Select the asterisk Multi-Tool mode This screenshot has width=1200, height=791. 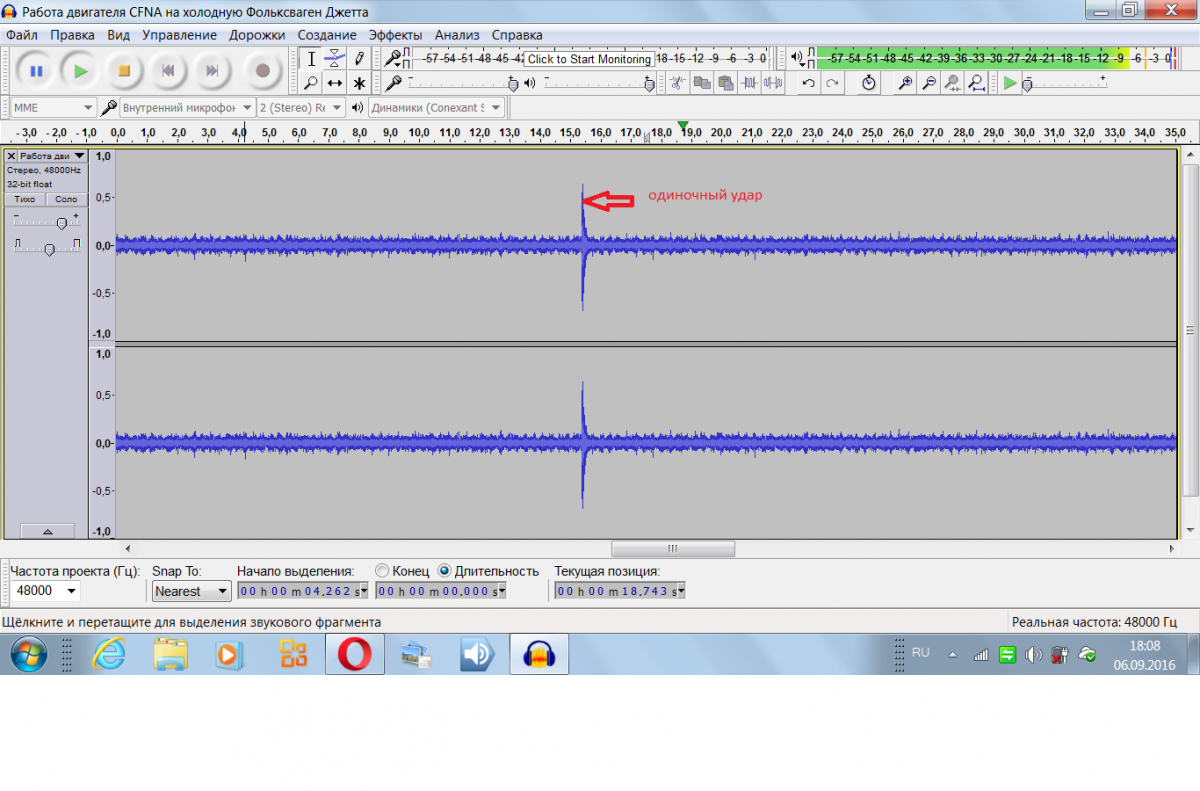[x=359, y=83]
